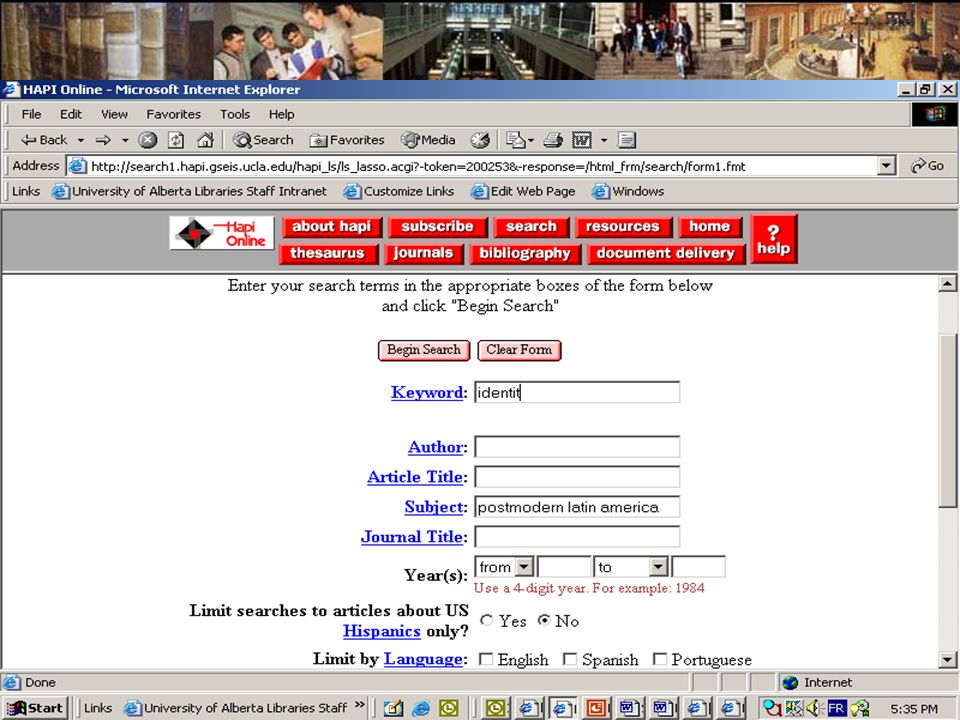Click the Home icon in toolbar
960x720 pixels.
(204, 140)
